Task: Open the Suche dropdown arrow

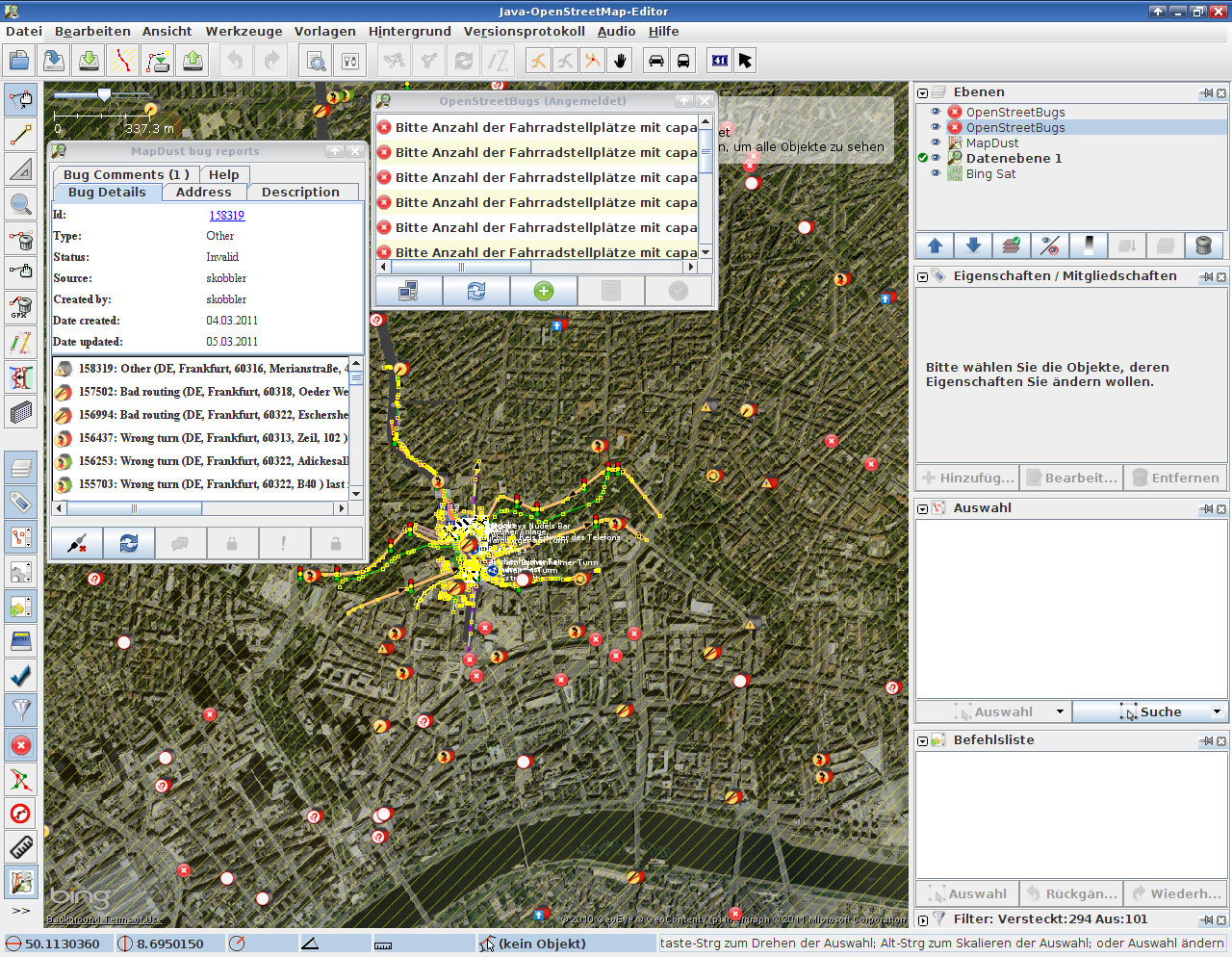Action: pyautogui.click(x=1217, y=711)
